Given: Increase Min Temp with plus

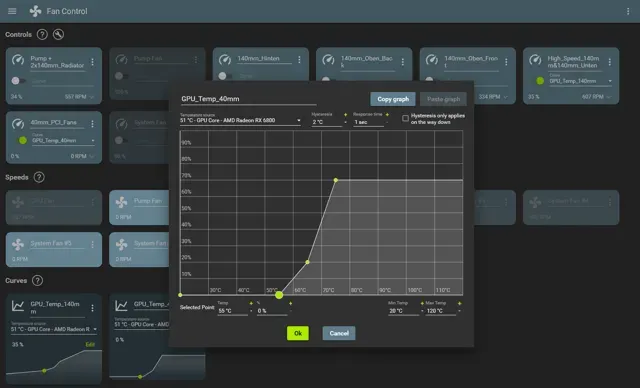Looking at the screenshot, I should 422,303.
